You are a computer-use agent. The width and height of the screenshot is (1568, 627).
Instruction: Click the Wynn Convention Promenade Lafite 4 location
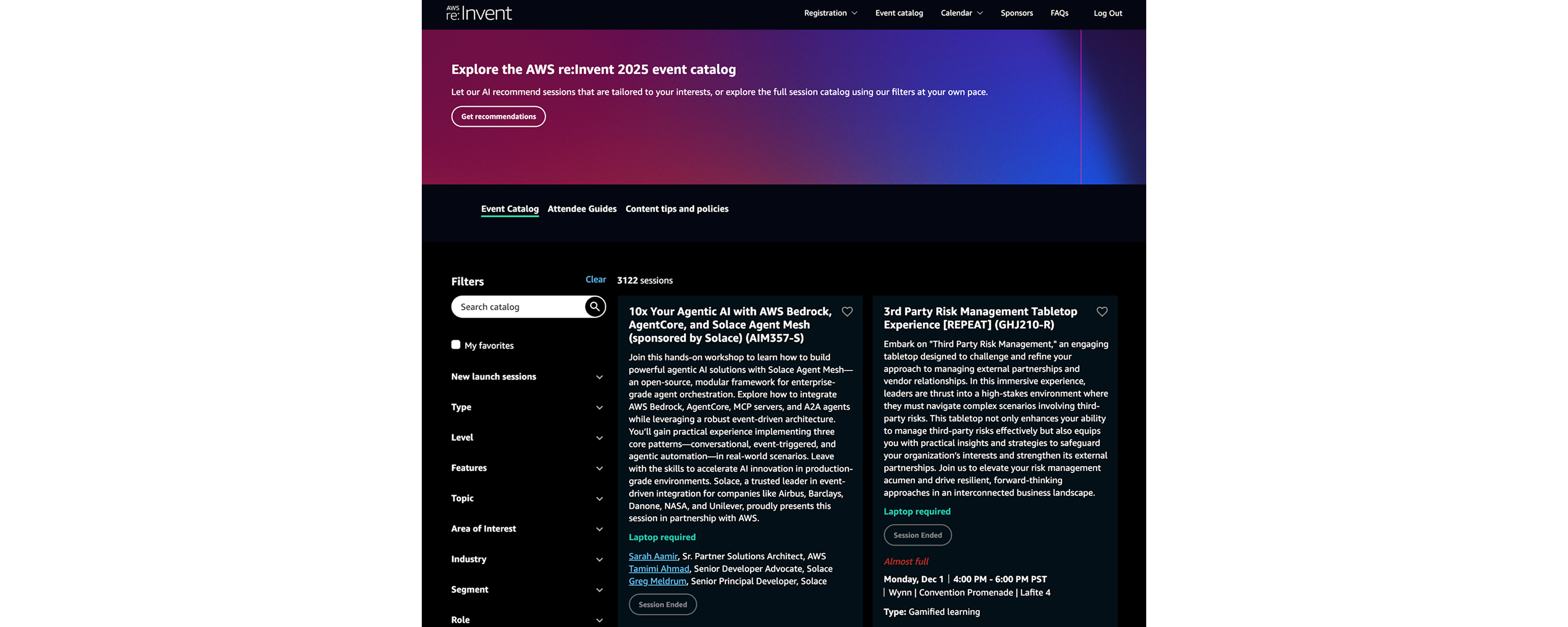coord(969,593)
